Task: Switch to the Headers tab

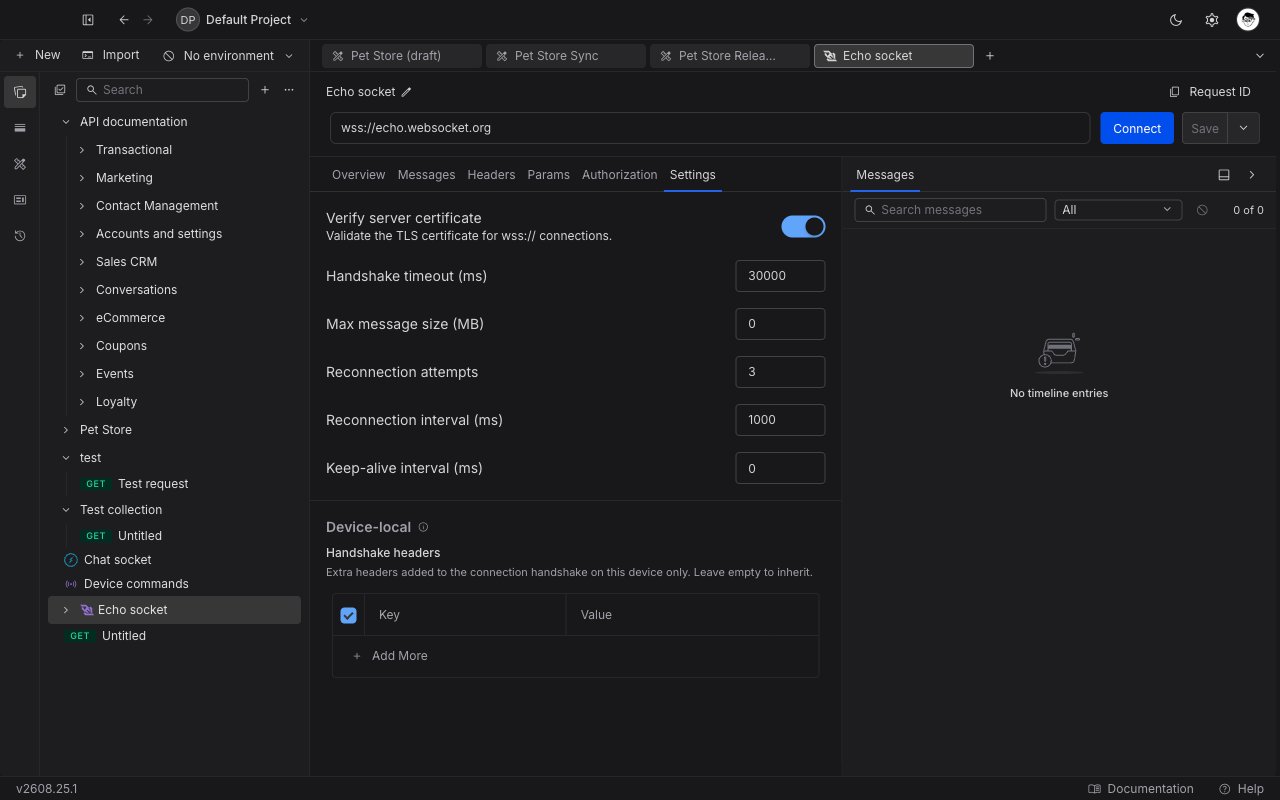Action: coord(491,175)
